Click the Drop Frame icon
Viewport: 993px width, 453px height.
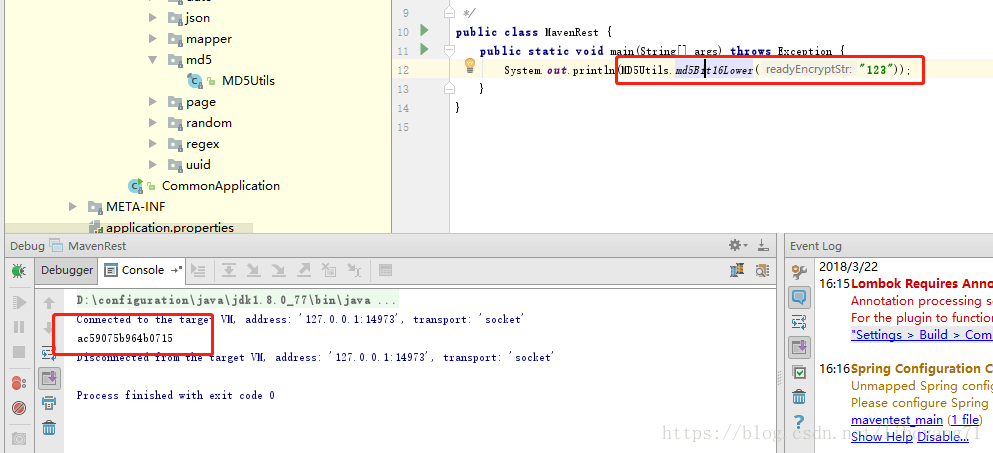329,271
